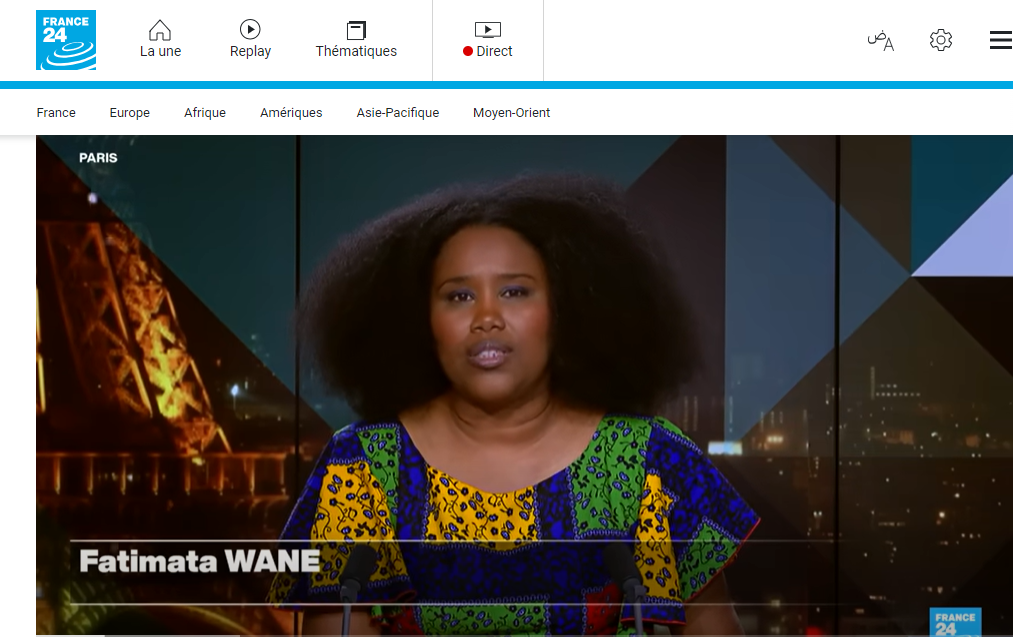
Task: Go to La une
Action: [x=160, y=51]
